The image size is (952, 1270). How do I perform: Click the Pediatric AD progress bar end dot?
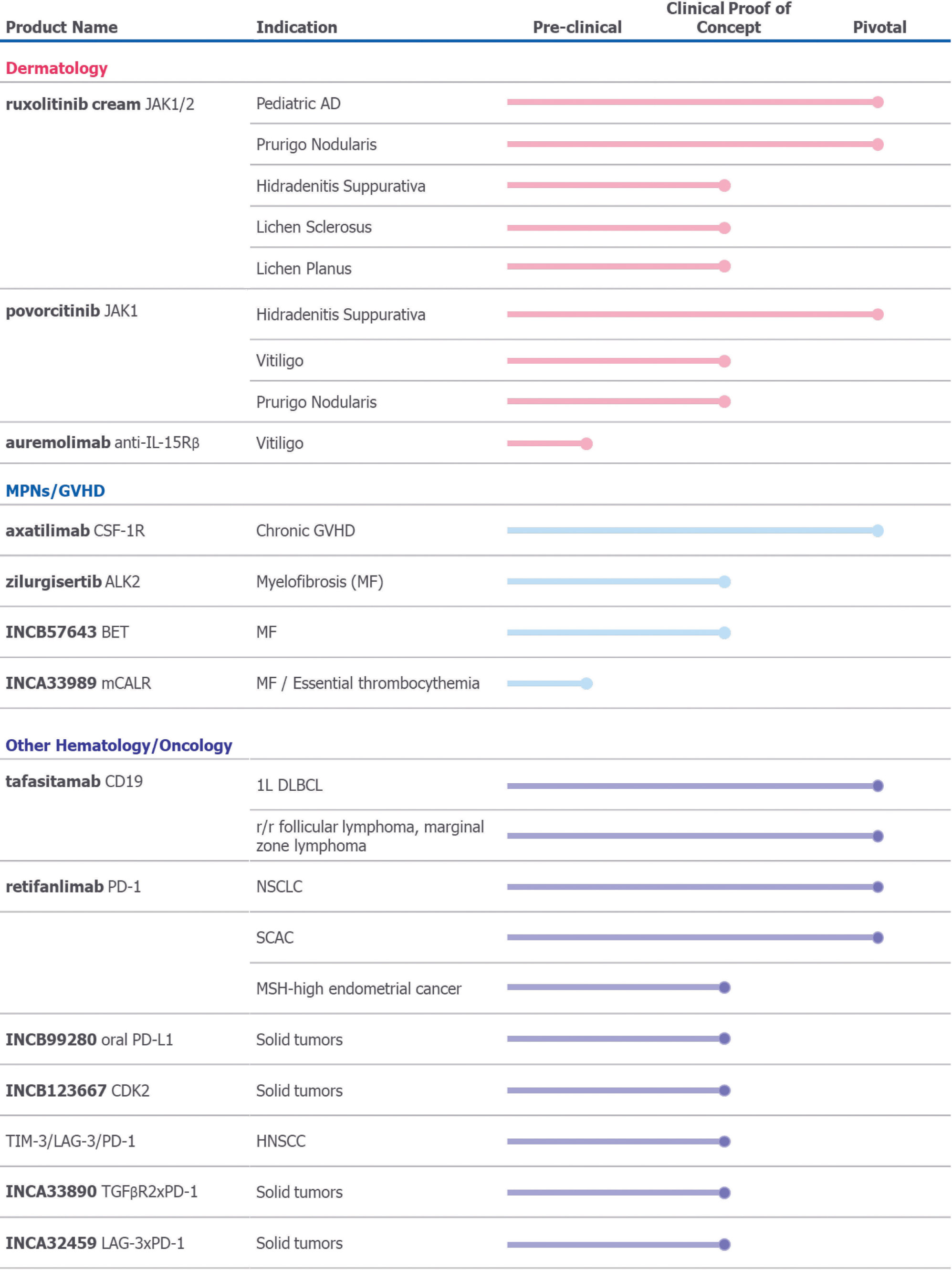(878, 102)
